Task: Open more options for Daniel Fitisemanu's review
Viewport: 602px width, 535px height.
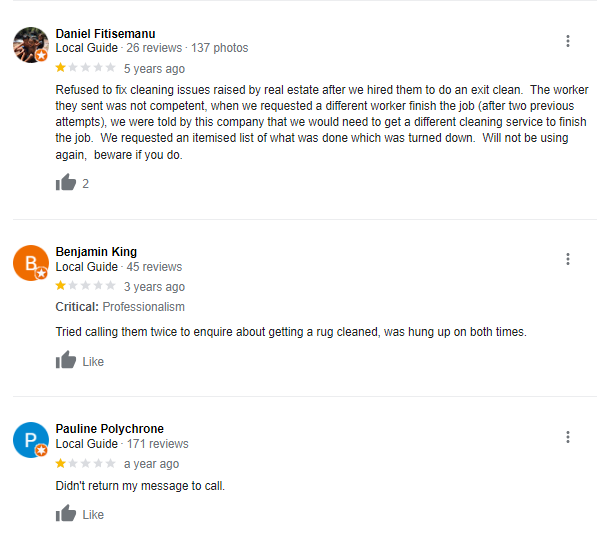Action: click(x=567, y=41)
